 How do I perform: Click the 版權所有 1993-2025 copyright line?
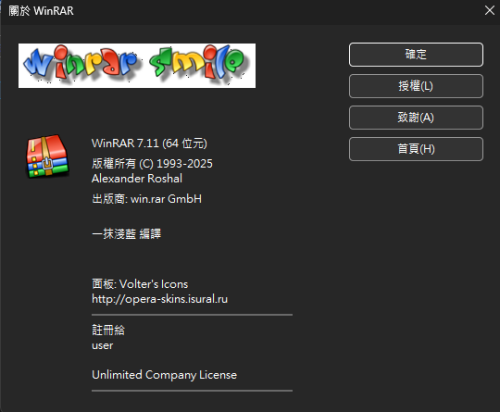pyautogui.click(x=152, y=164)
